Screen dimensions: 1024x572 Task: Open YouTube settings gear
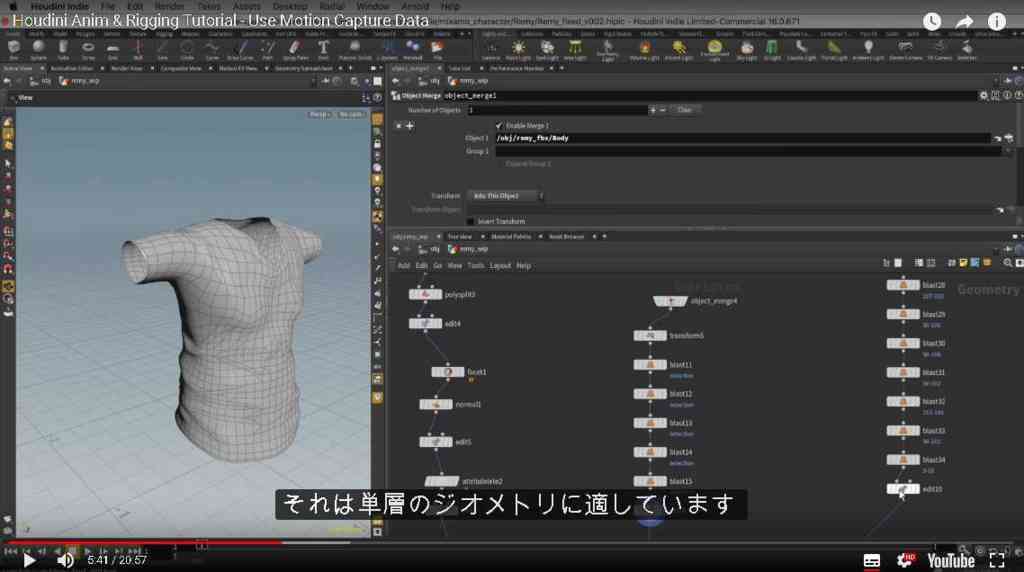pos(906,560)
